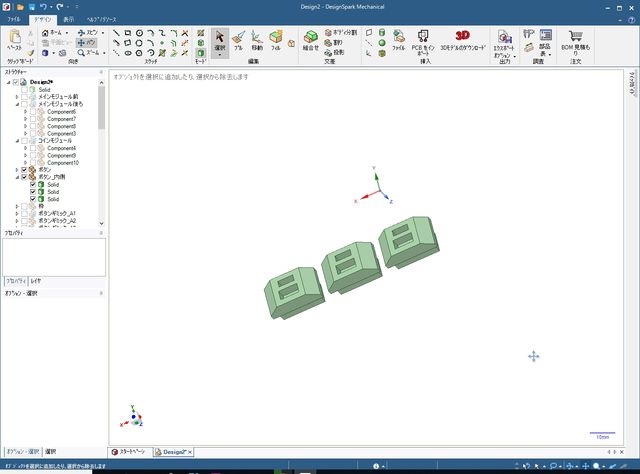Click the ズーム (Zoom) magnifier tool

[89, 53]
